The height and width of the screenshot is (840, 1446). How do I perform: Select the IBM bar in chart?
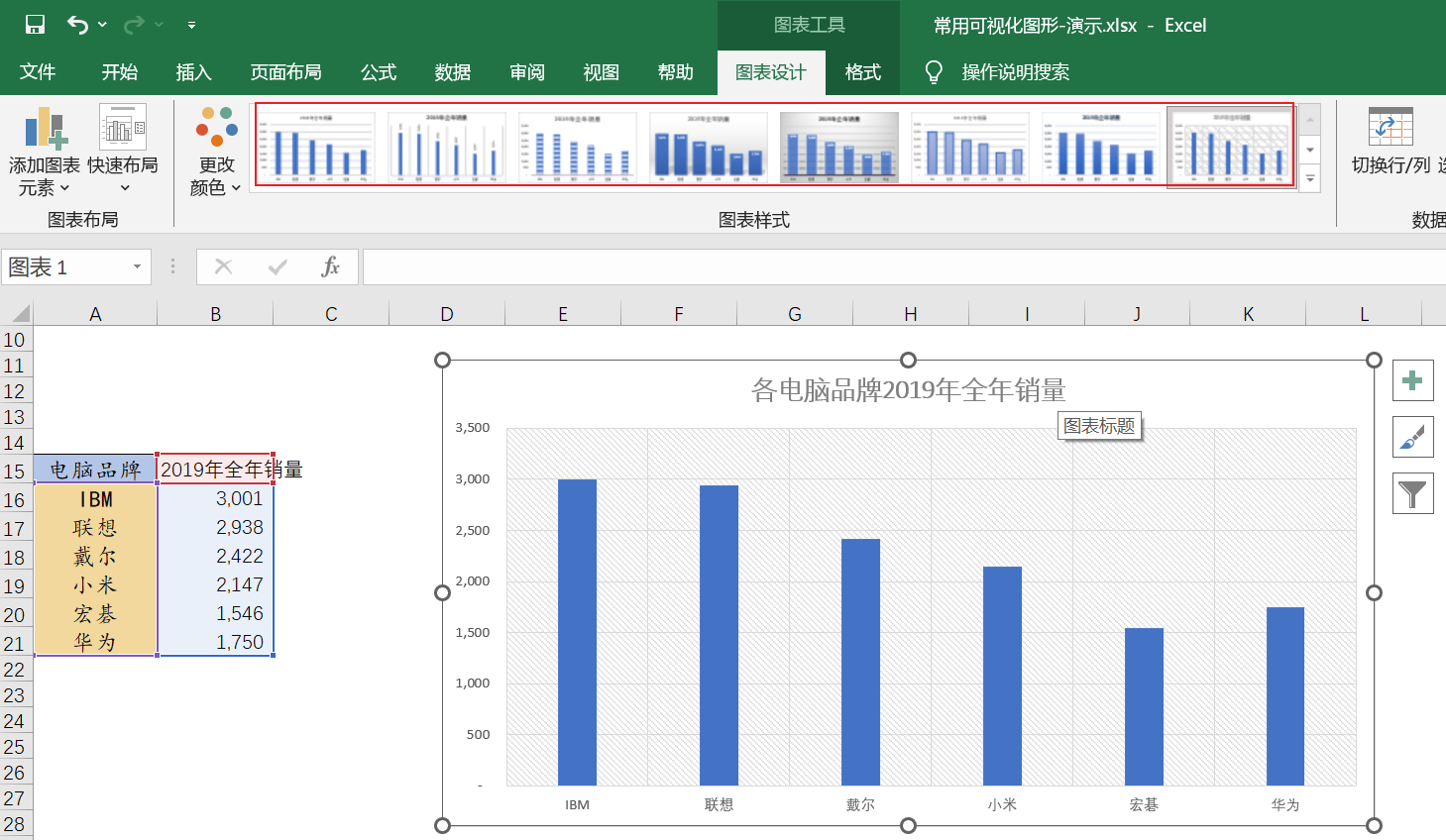pos(577,632)
